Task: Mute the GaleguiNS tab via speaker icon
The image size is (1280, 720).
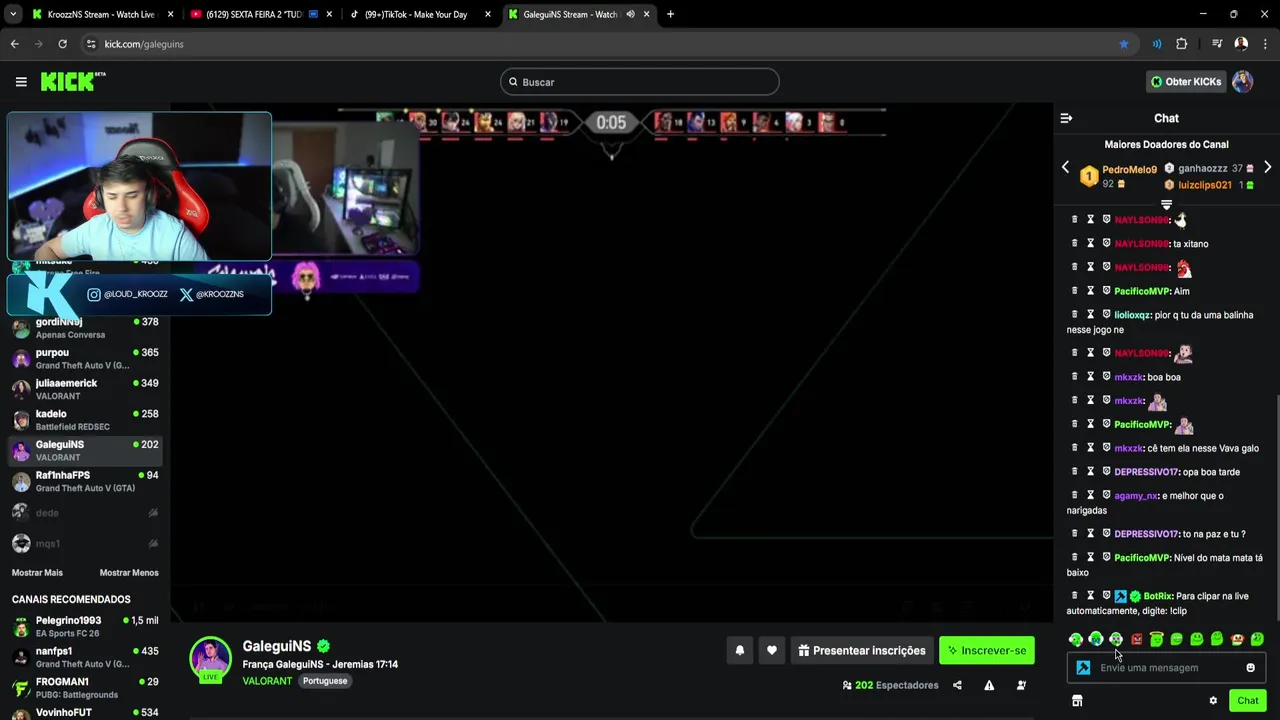Action: click(x=631, y=14)
